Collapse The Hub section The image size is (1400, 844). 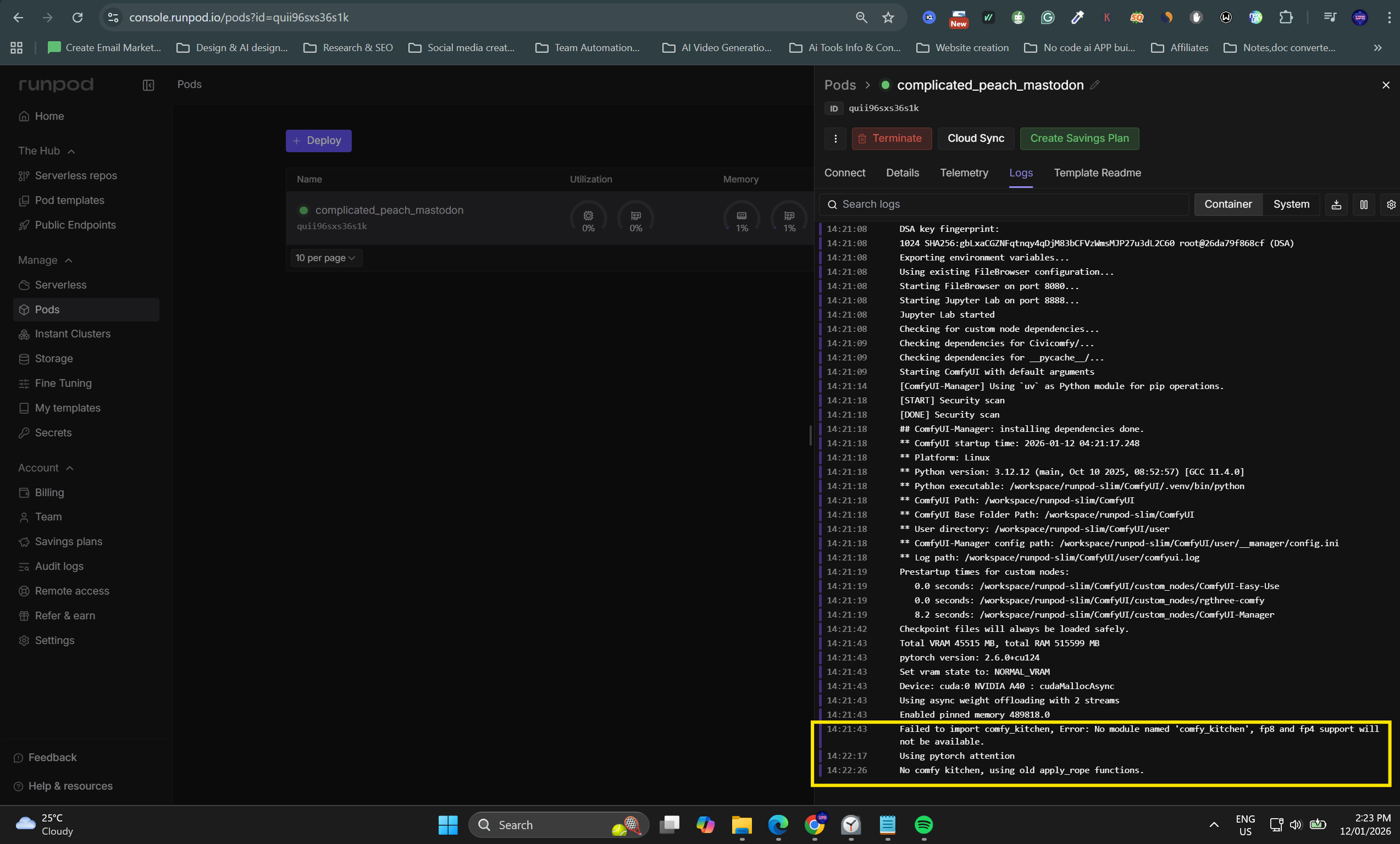tap(70, 151)
